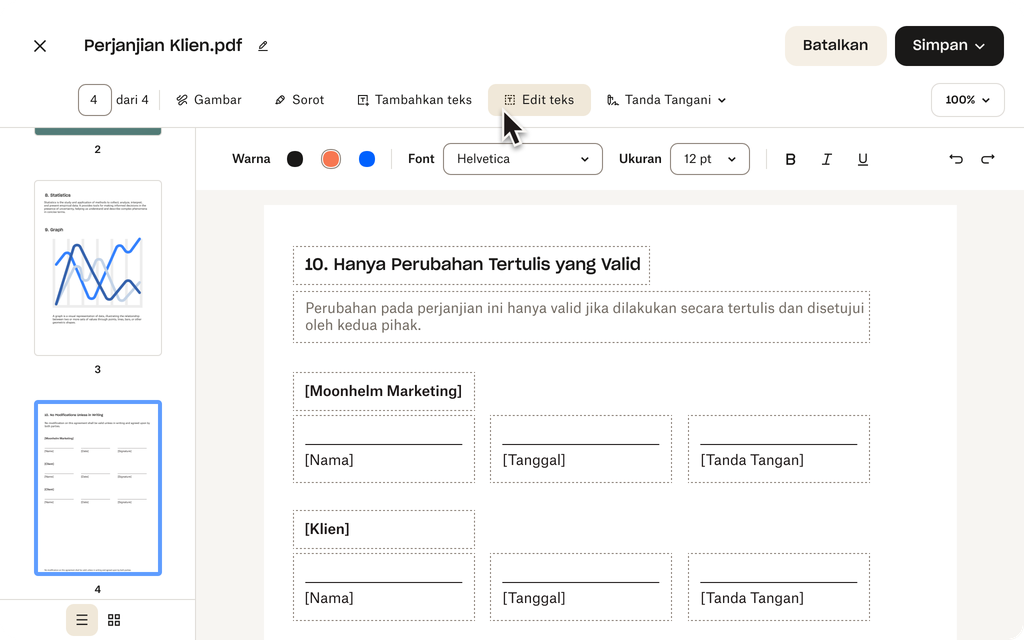The width and height of the screenshot is (1024, 640).
Task: Select the Sorot highlight tool
Action: click(x=298, y=99)
